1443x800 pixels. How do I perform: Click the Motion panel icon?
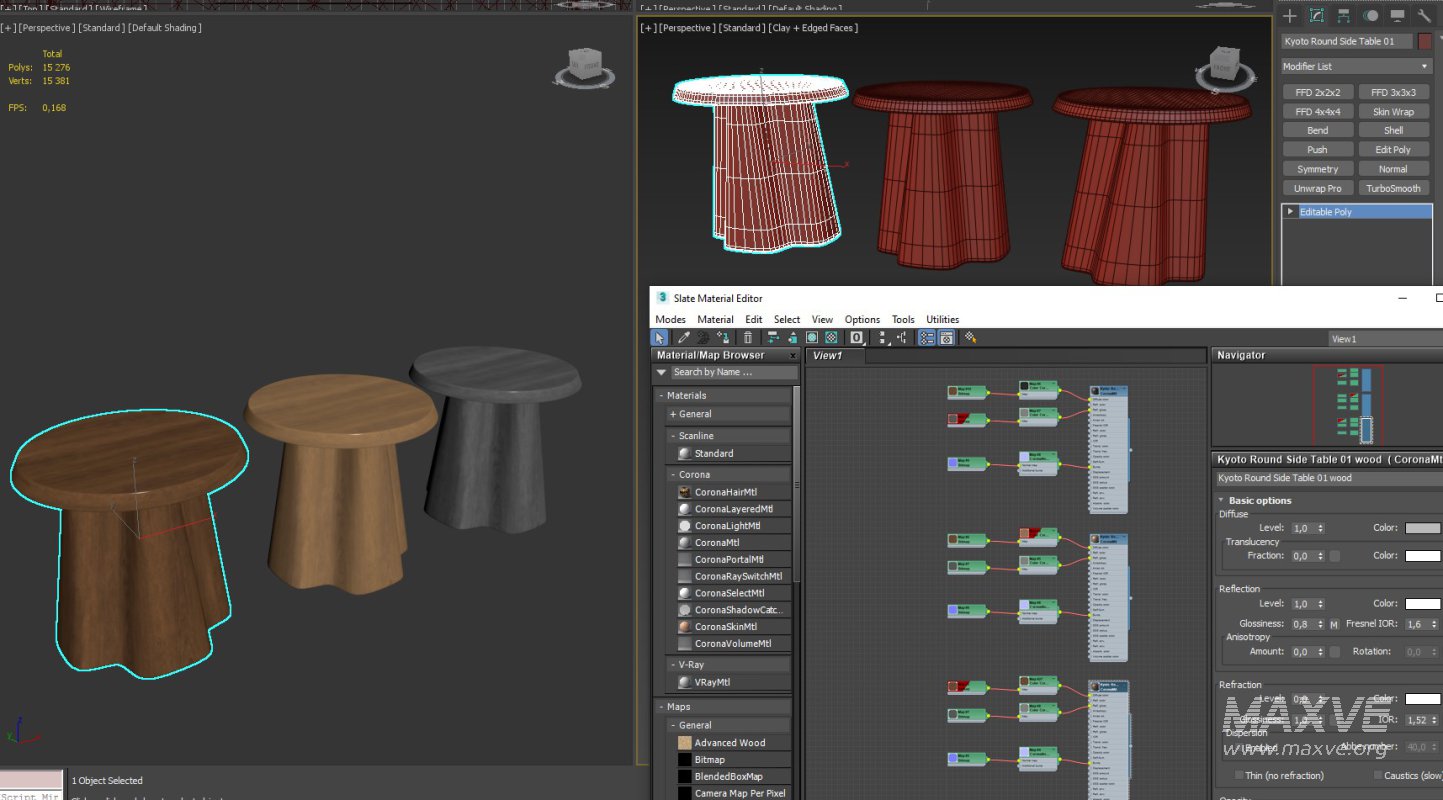[1371, 16]
